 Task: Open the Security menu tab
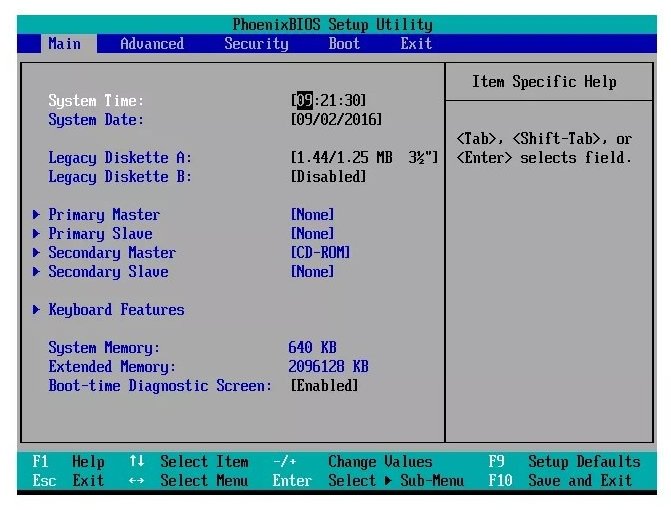256,44
